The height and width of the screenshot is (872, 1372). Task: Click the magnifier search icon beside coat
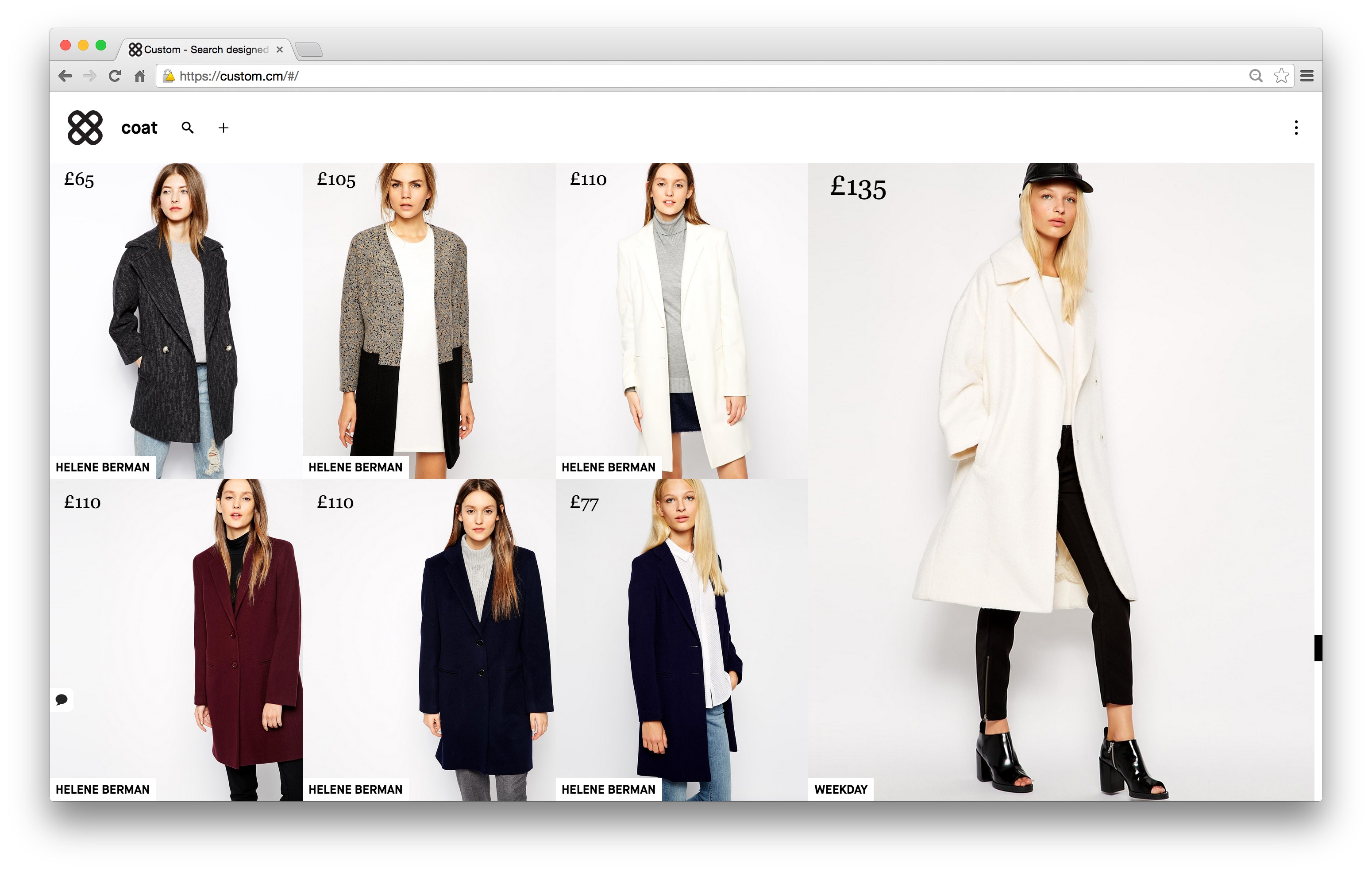click(188, 127)
